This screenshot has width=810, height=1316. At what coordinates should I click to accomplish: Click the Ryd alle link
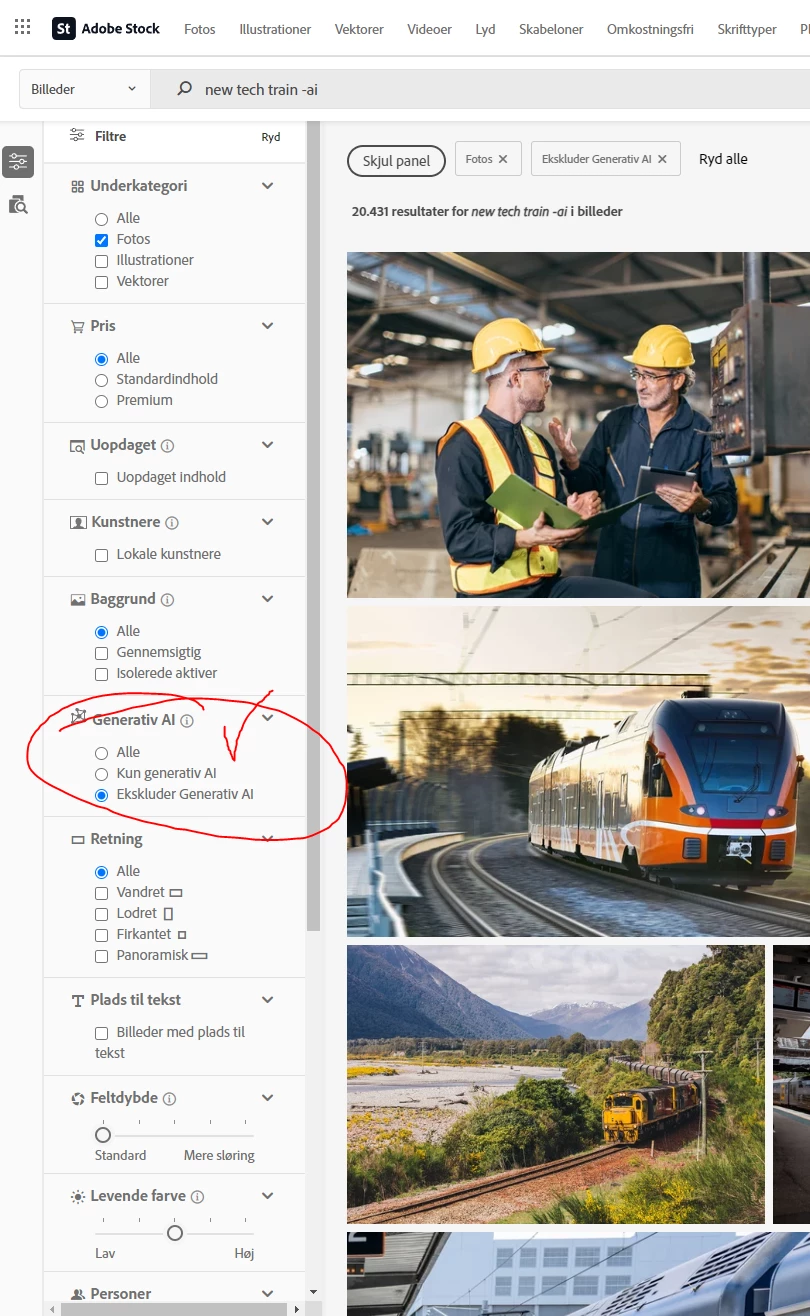(x=723, y=159)
